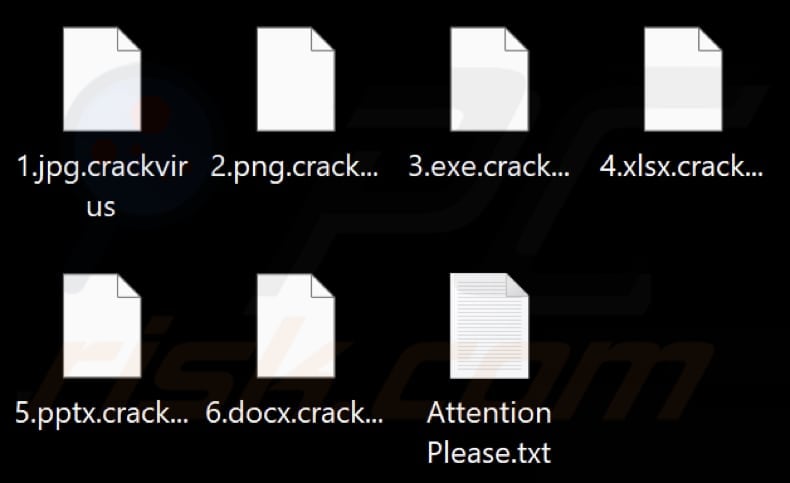Viewport: 790px width, 483px height.
Task: Click the 3.exe.crack... filename label
Action: pos(489,167)
